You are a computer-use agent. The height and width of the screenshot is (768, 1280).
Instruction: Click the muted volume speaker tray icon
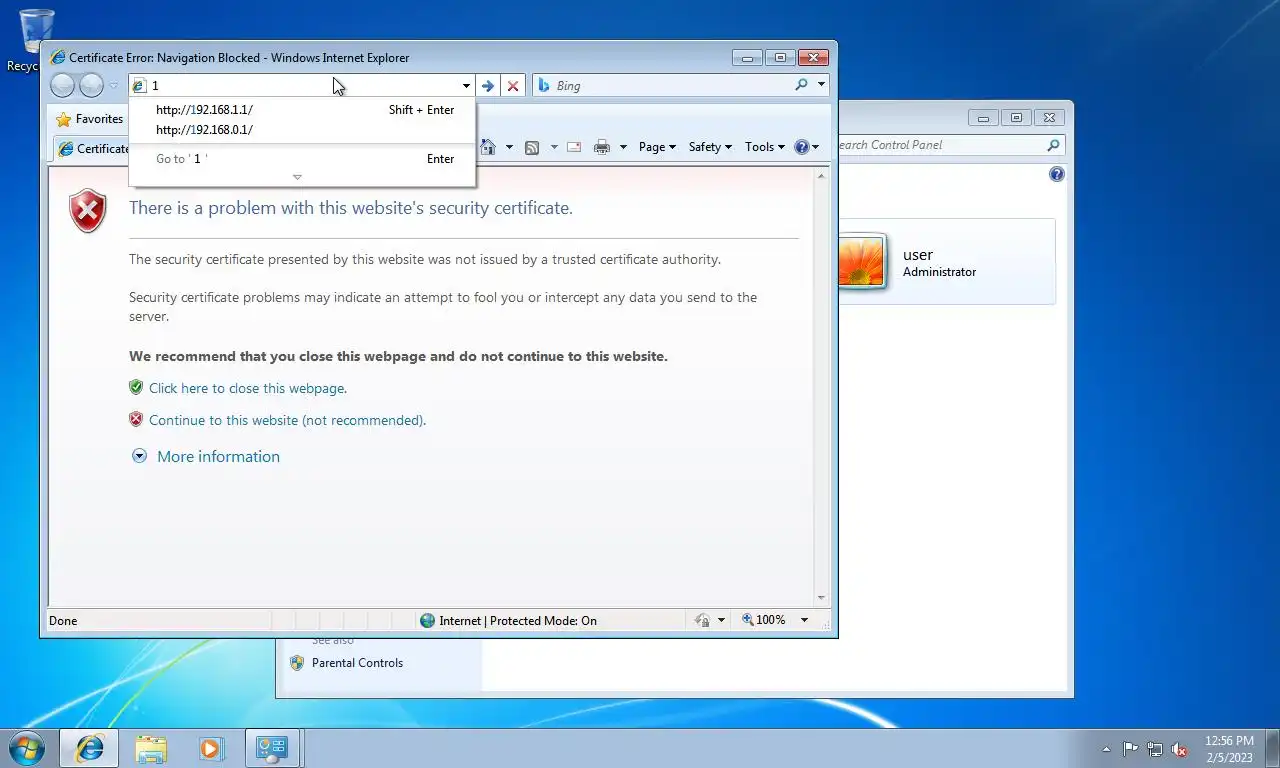point(1179,749)
